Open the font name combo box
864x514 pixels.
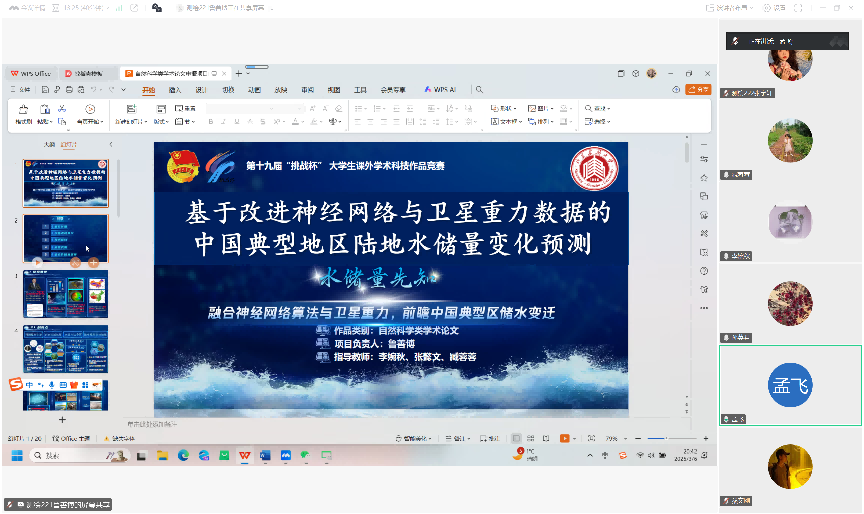tap(241, 109)
